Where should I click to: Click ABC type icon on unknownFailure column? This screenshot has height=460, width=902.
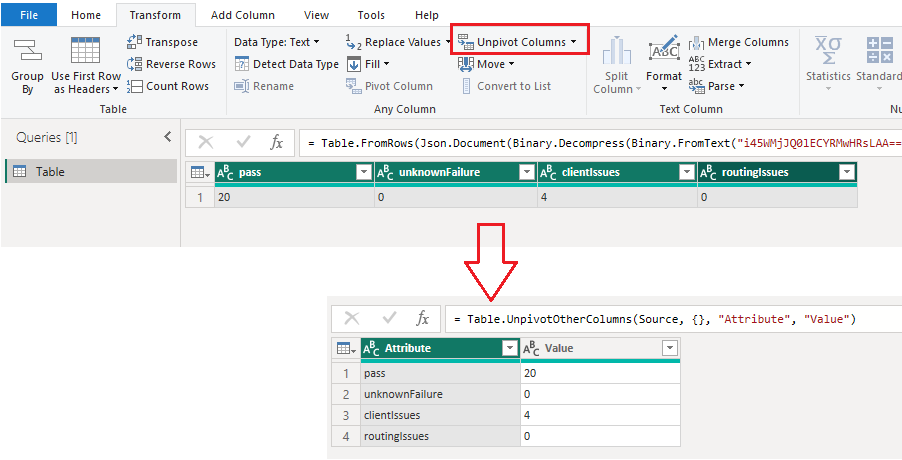(385, 172)
